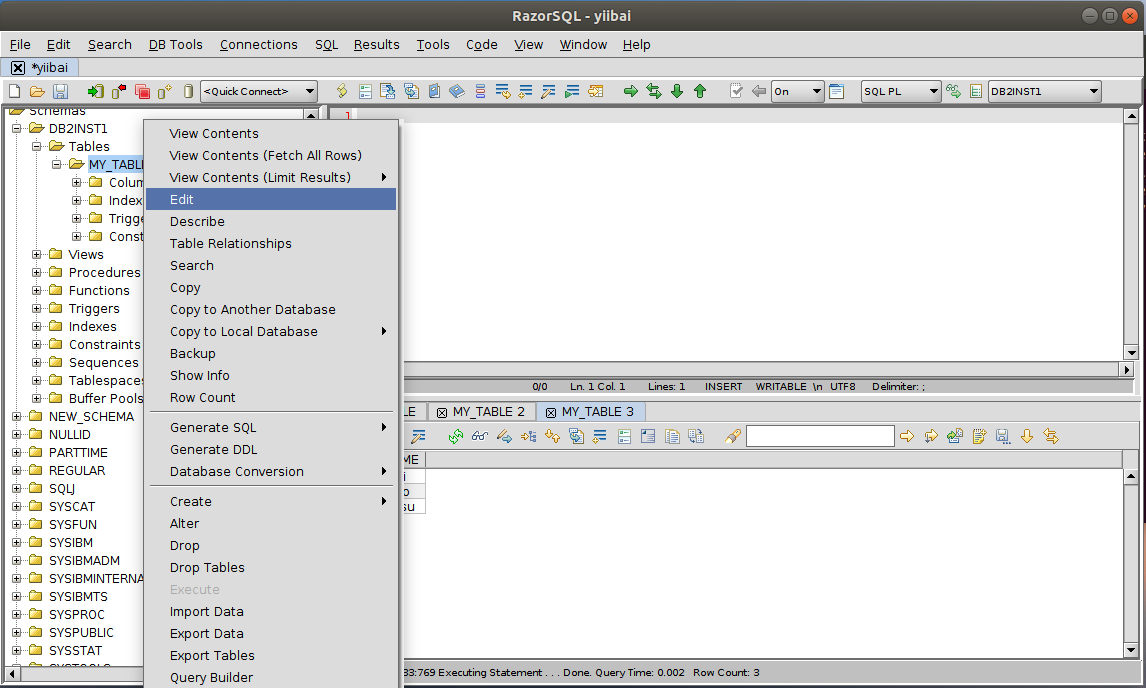Click the green up-arrow icon in toolbar
This screenshot has height=688, width=1146.
(x=700, y=91)
